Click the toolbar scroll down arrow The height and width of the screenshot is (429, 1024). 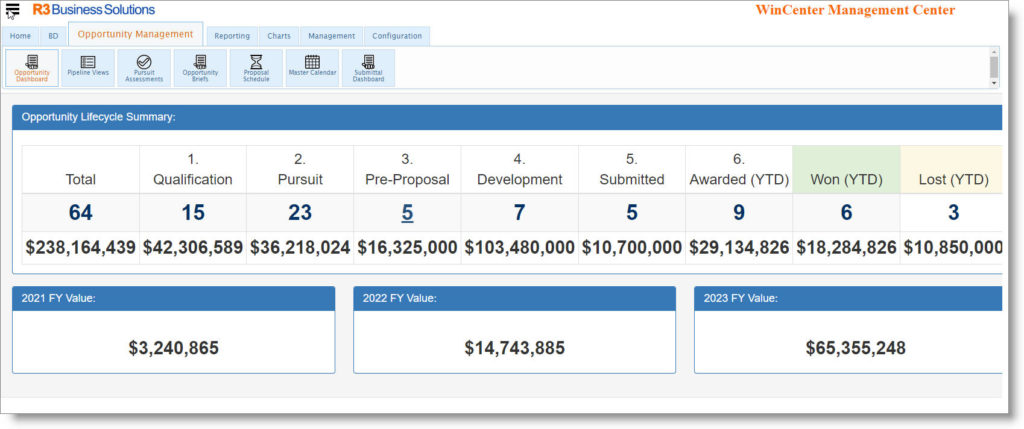pyautogui.click(x=994, y=83)
